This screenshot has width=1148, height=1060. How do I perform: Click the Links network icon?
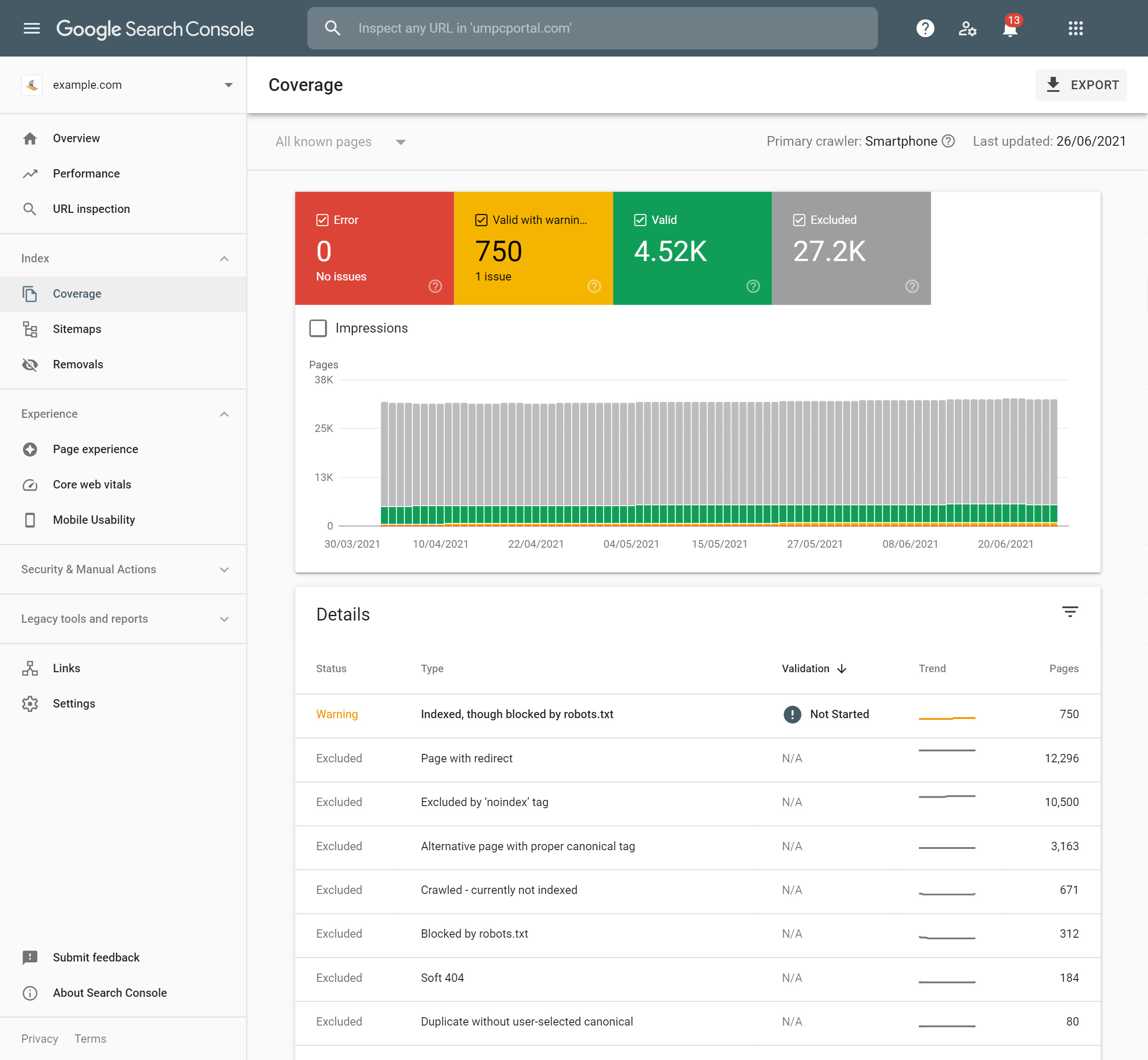click(30, 668)
